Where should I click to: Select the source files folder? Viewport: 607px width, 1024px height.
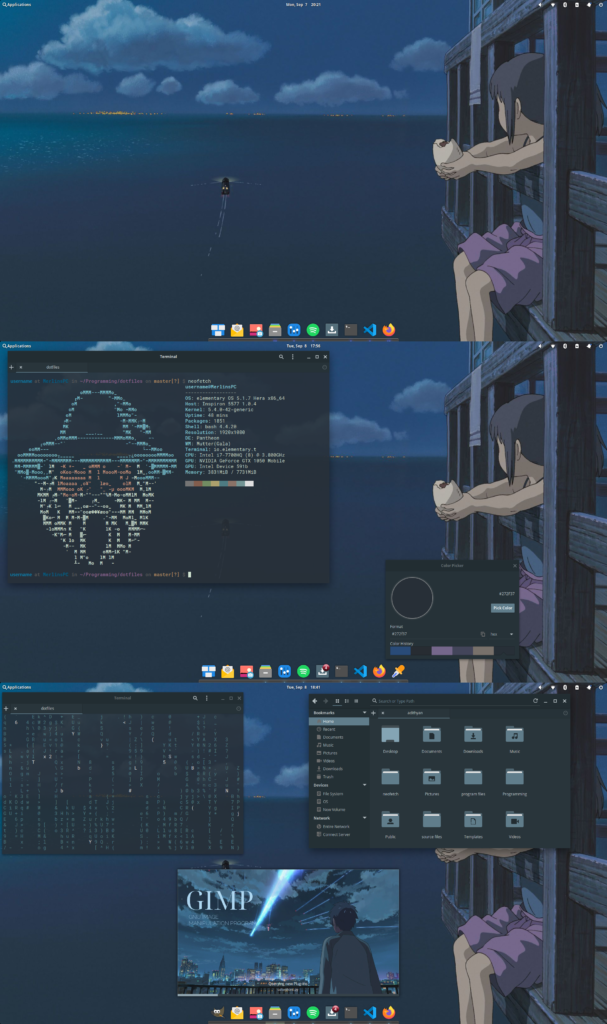431,819
